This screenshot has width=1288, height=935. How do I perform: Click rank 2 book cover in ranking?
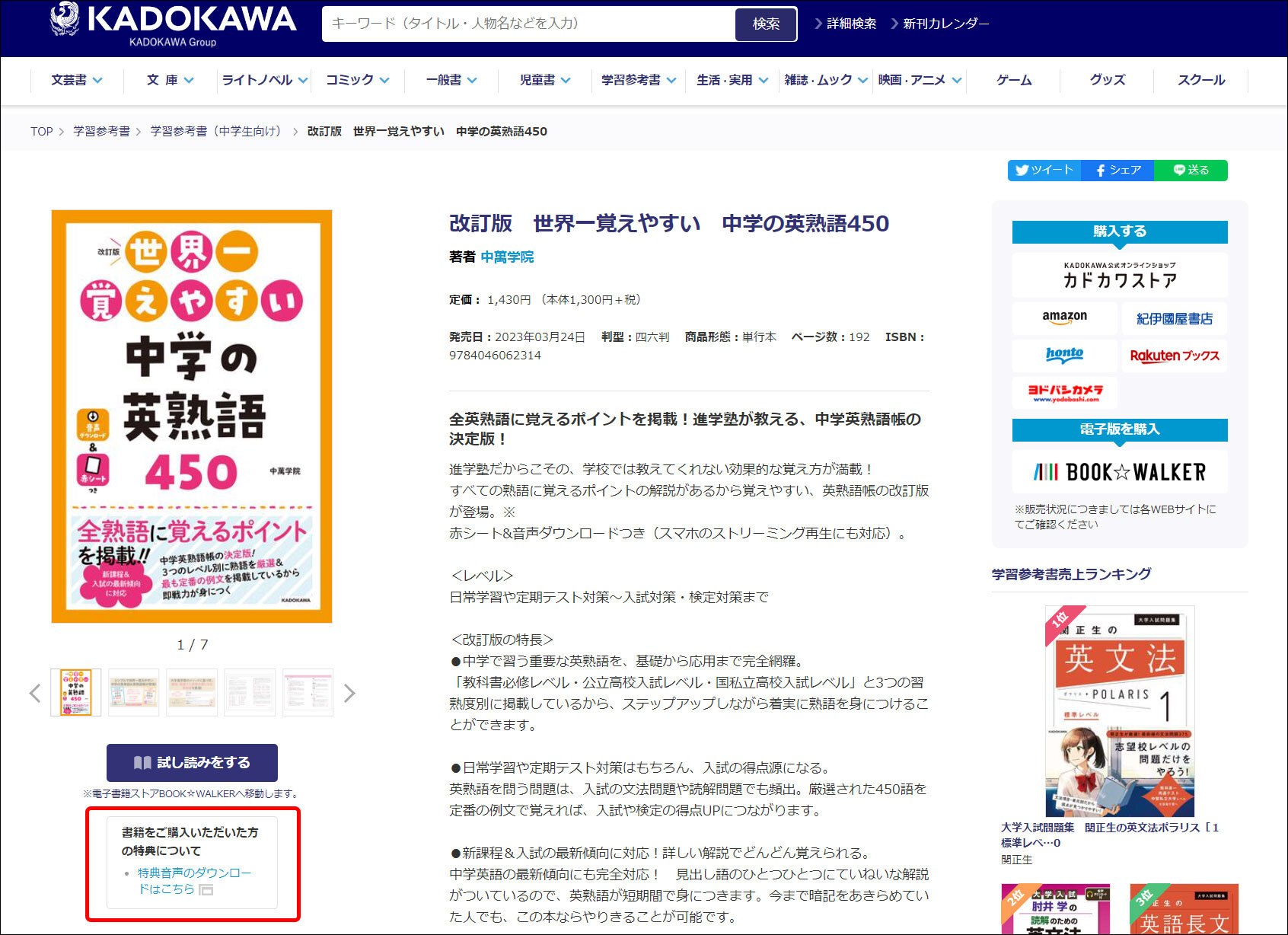click(1055, 909)
